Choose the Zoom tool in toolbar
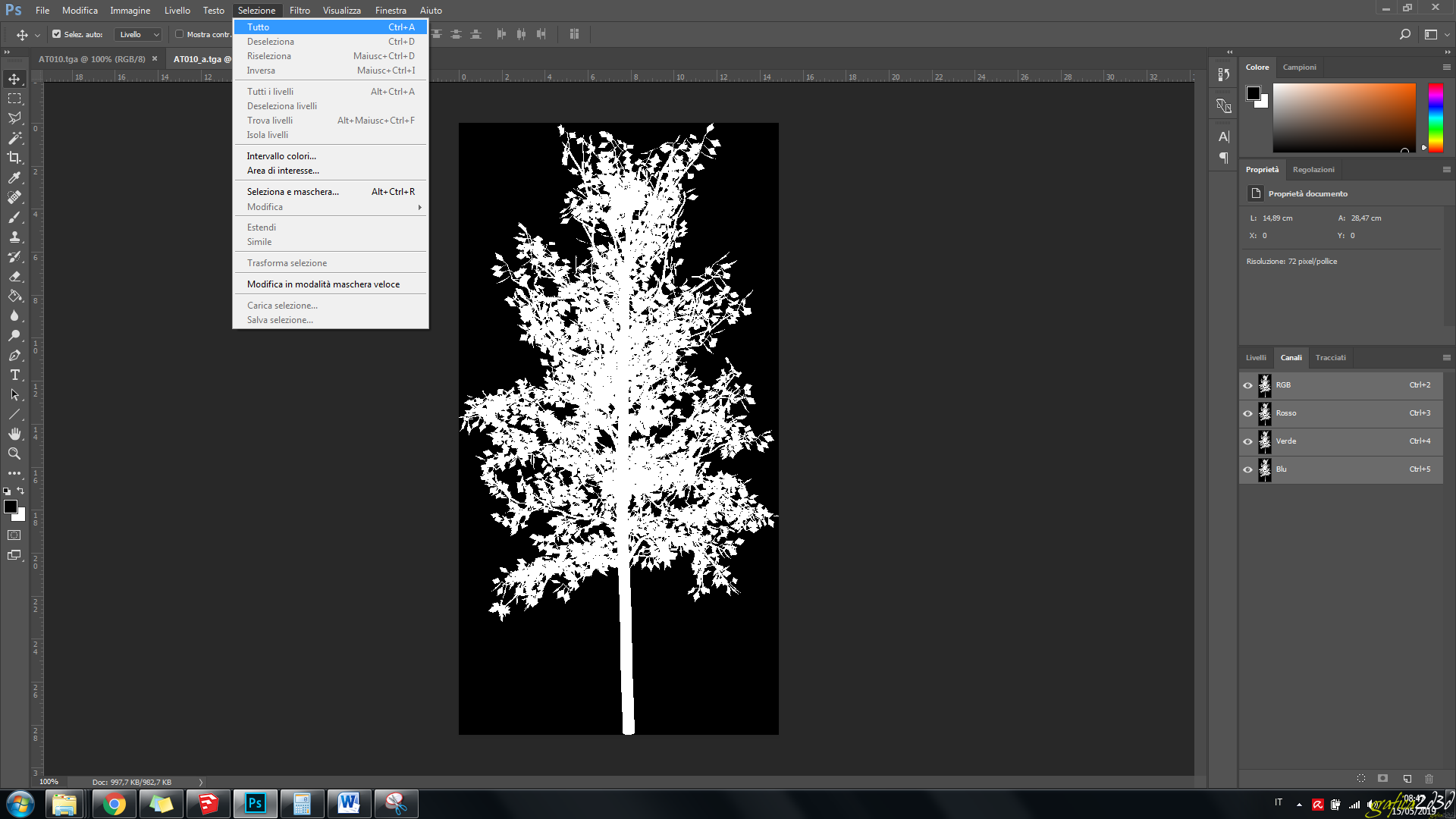Screen dimensions: 1456x819 pos(14,453)
